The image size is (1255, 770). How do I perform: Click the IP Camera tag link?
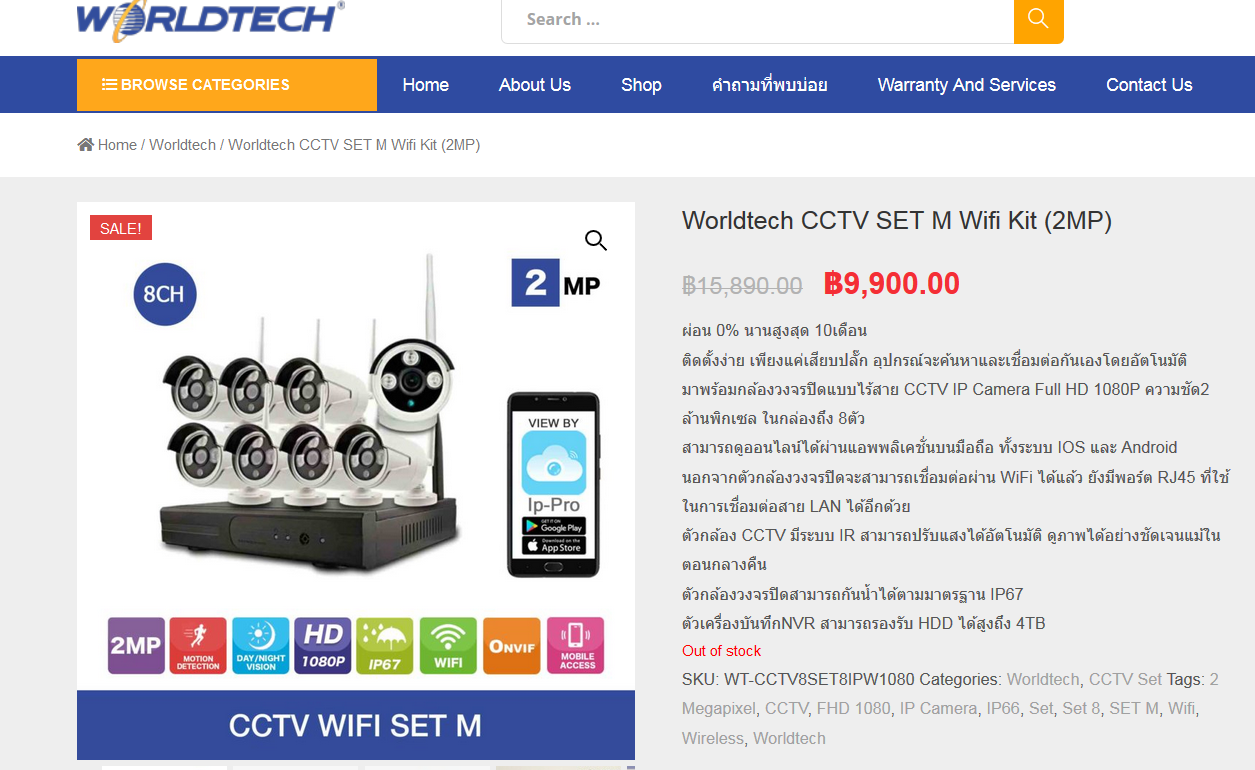[x=938, y=708]
